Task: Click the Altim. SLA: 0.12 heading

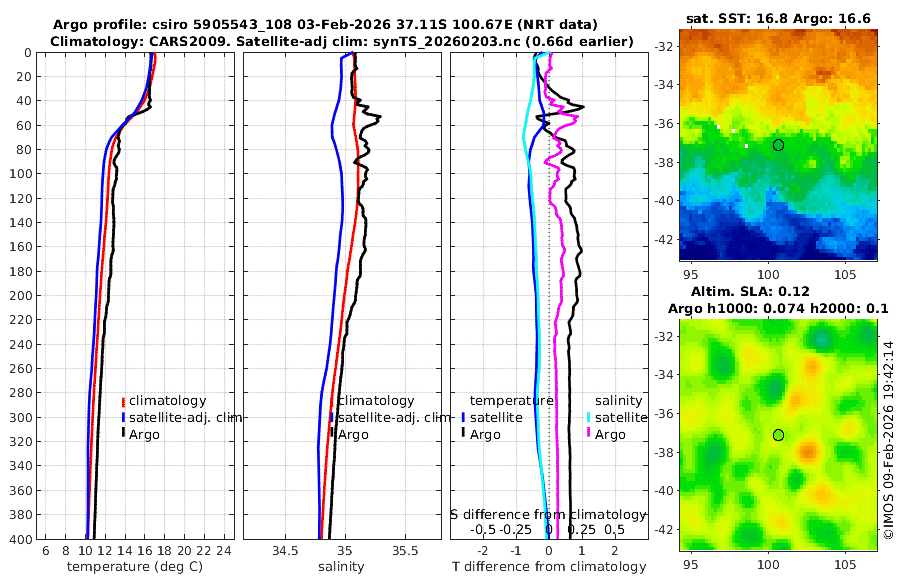Action: click(x=750, y=291)
